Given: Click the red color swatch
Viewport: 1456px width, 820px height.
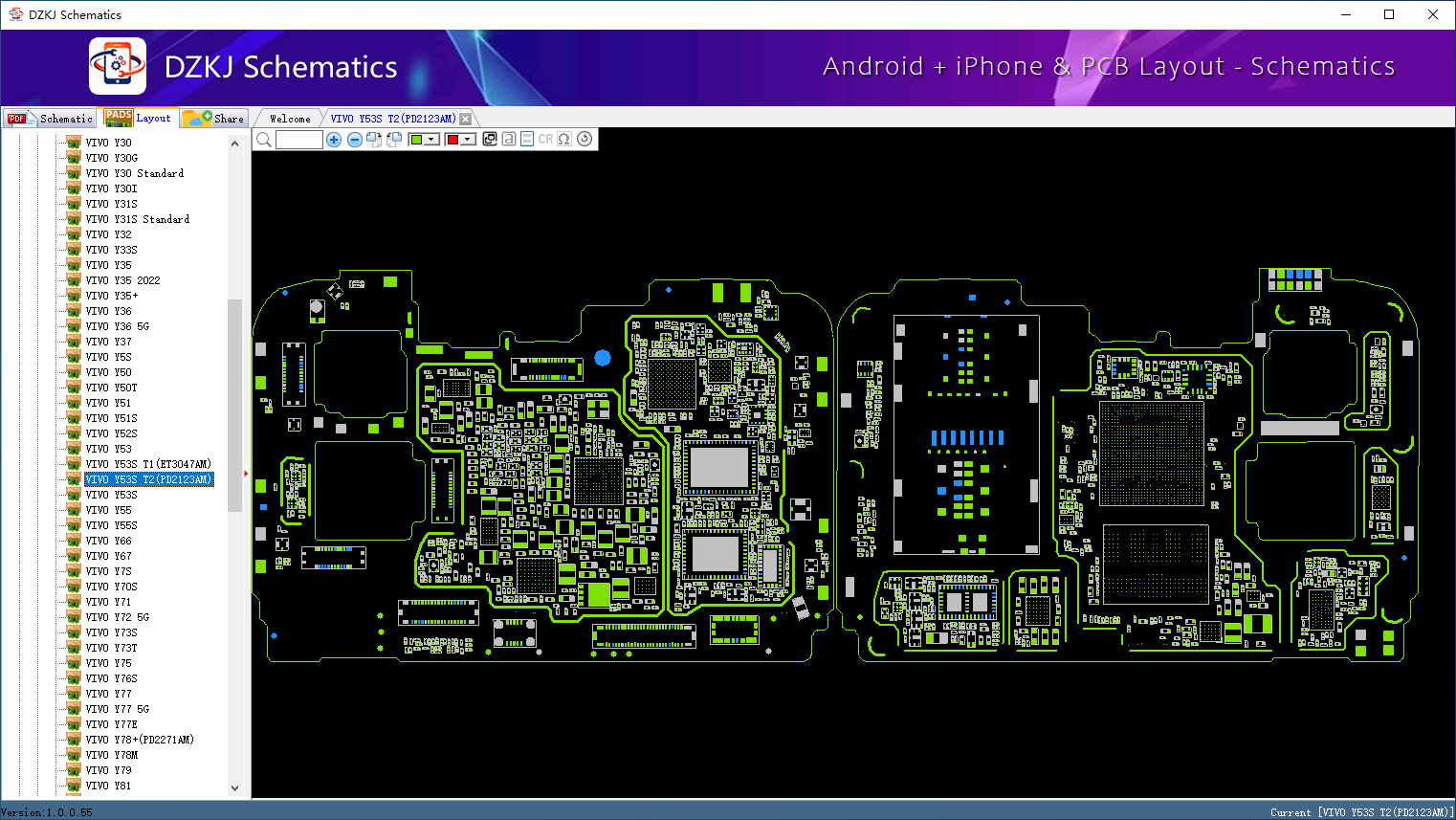Looking at the screenshot, I should point(452,140).
